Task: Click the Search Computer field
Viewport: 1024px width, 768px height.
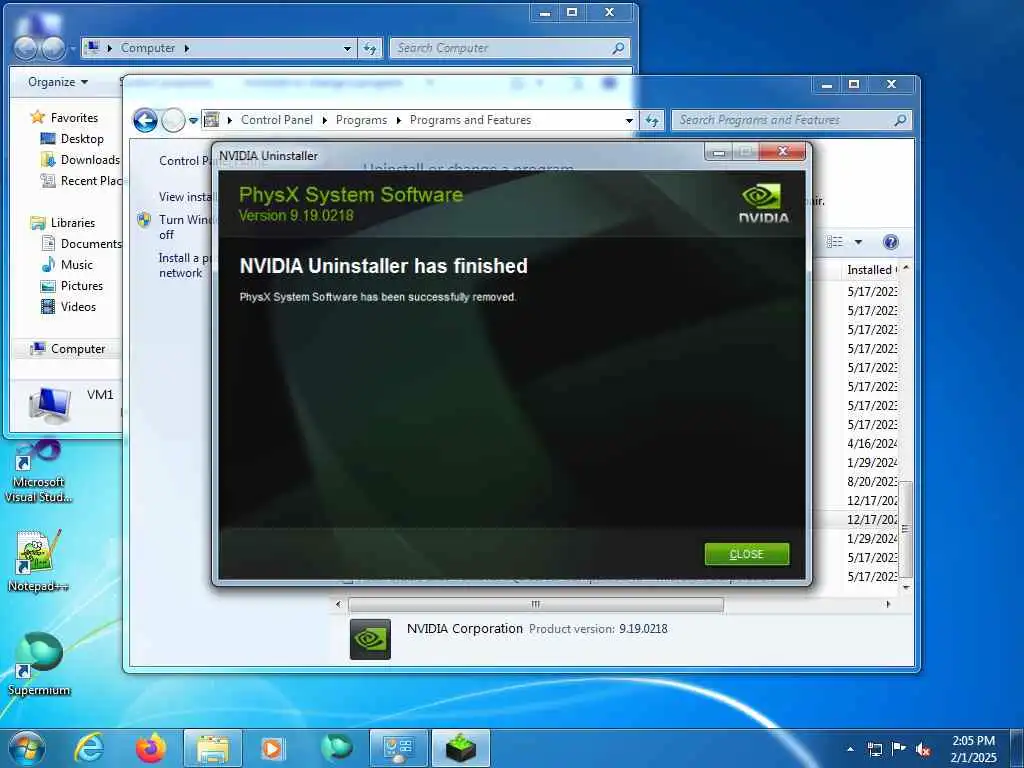Action: tap(509, 48)
